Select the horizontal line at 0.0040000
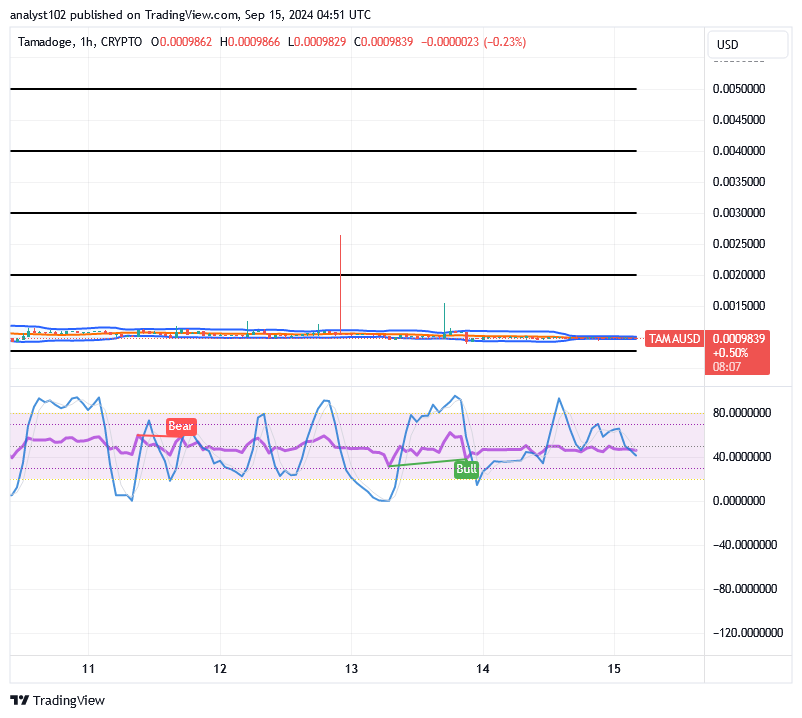Viewport: 802px width, 718px height. (323, 151)
